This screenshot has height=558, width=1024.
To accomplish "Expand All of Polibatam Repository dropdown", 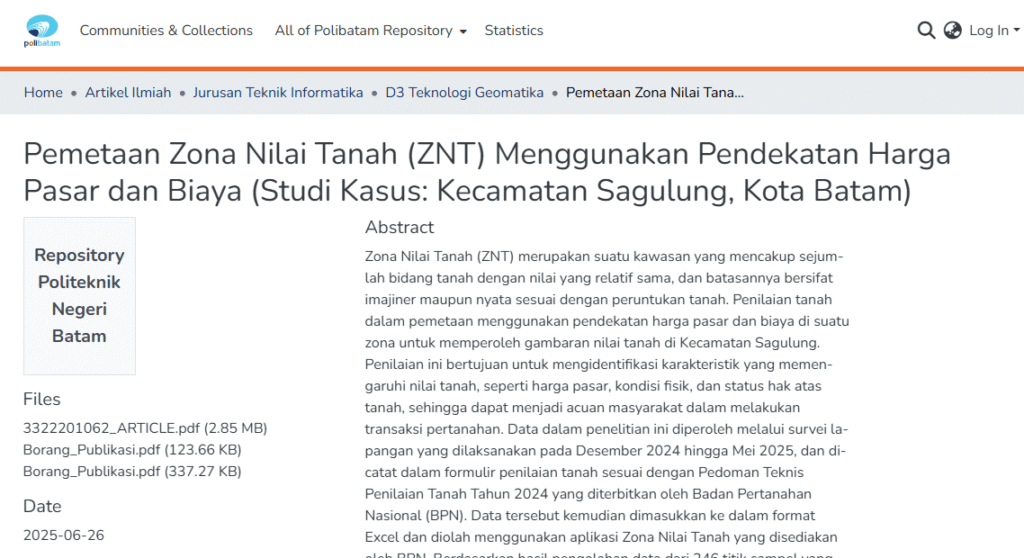I will coord(370,31).
